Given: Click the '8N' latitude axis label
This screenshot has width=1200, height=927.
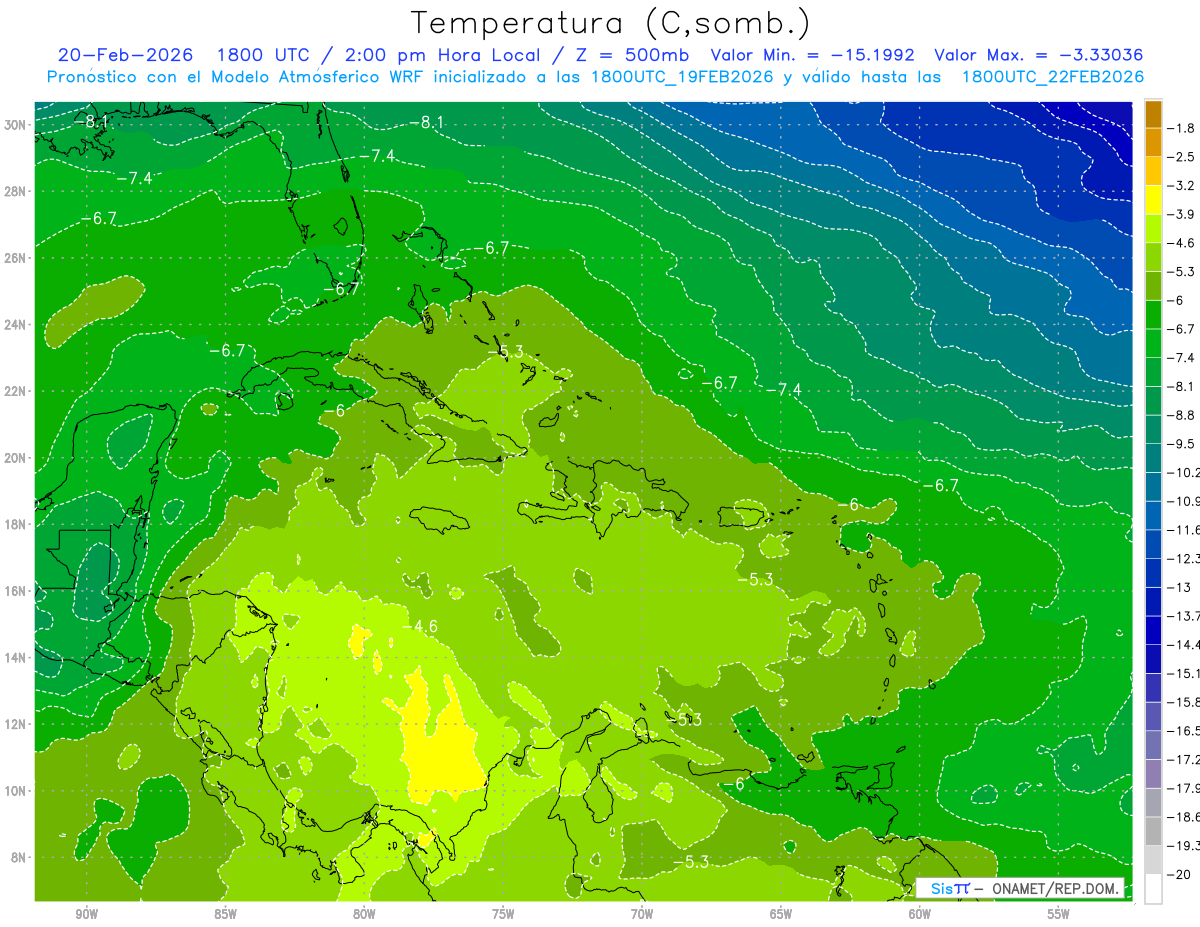Looking at the screenshot, I should (21, 857).
